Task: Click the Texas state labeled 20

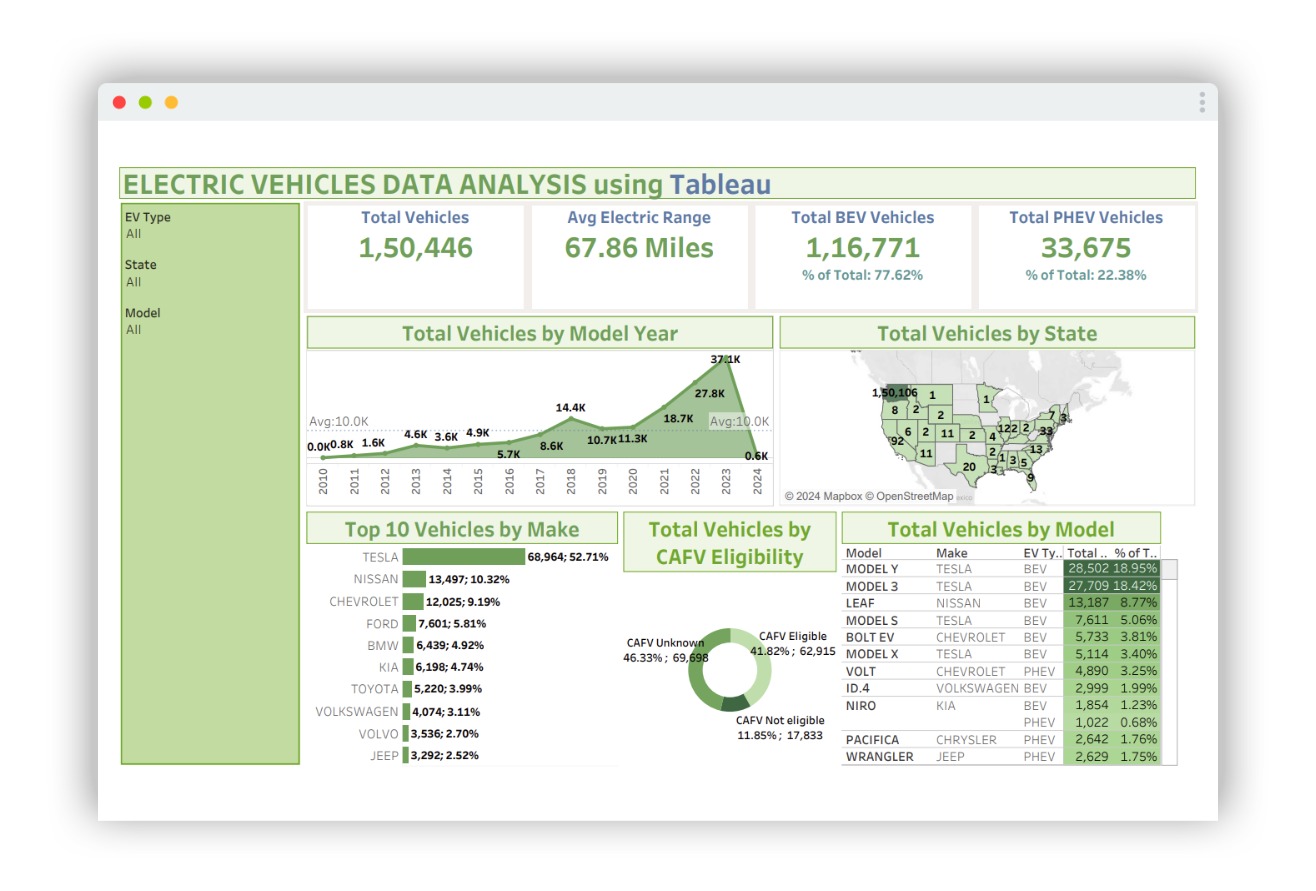Action: click(968, 467)
